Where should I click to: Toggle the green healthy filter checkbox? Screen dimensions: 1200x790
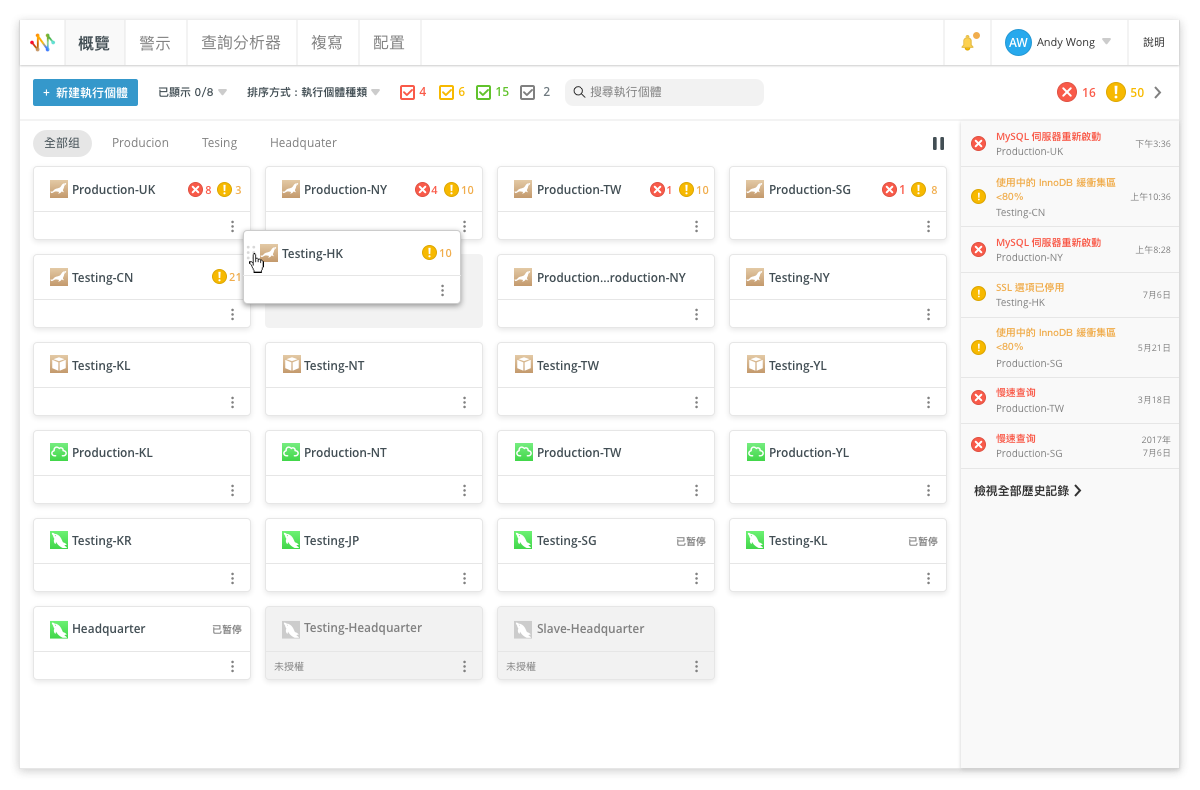[483, 92]
